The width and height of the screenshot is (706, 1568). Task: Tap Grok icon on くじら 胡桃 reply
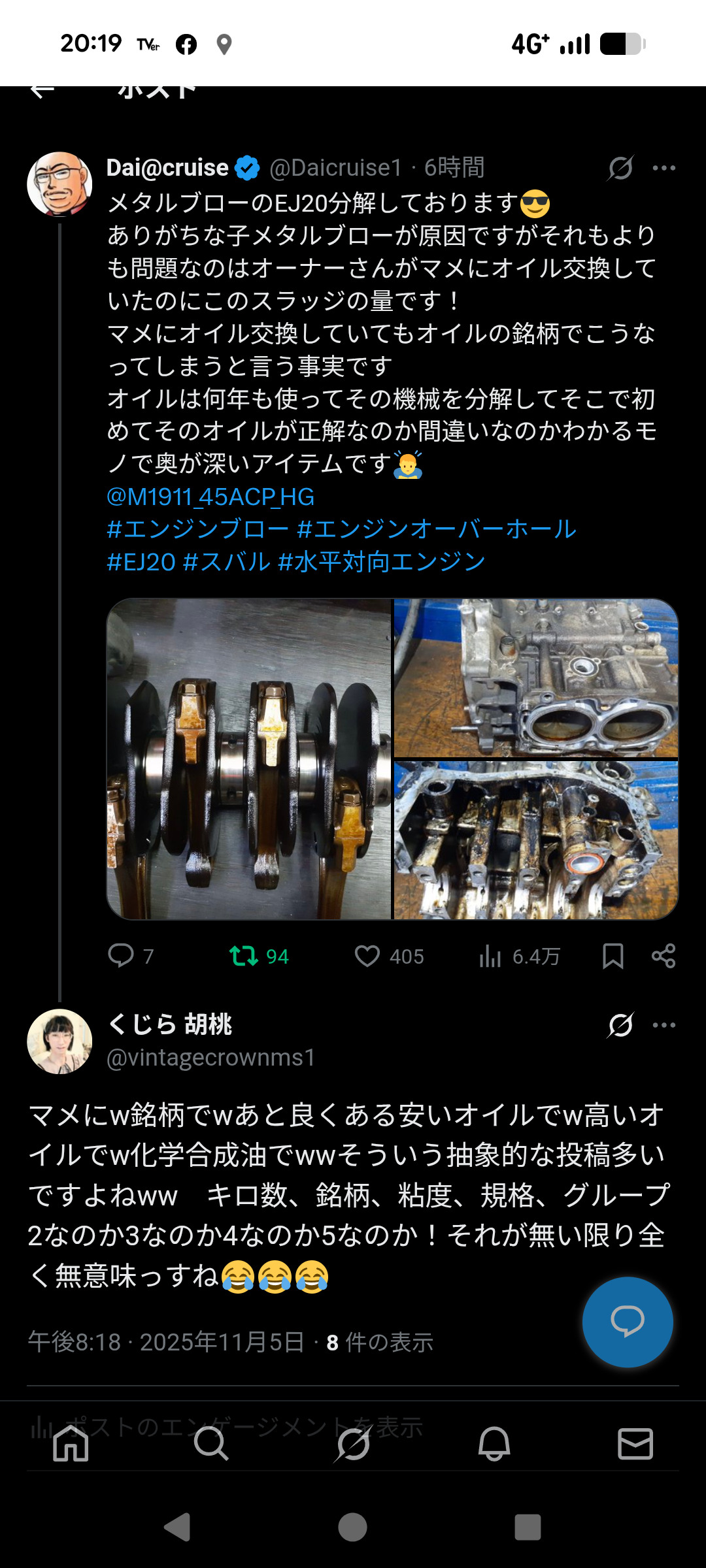620,1025
